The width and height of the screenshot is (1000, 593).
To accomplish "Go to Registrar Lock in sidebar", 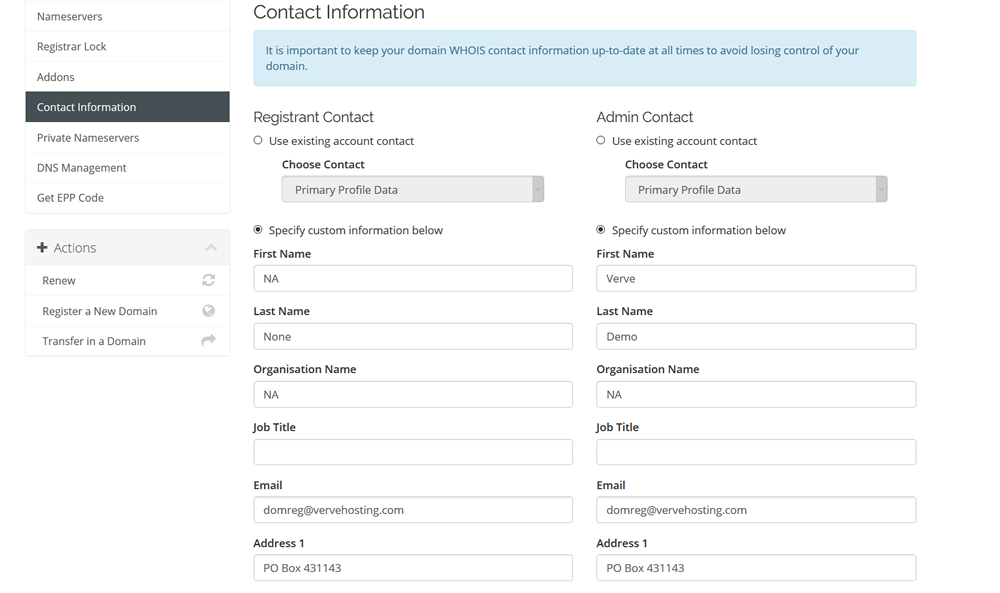I will coord(128,47).
